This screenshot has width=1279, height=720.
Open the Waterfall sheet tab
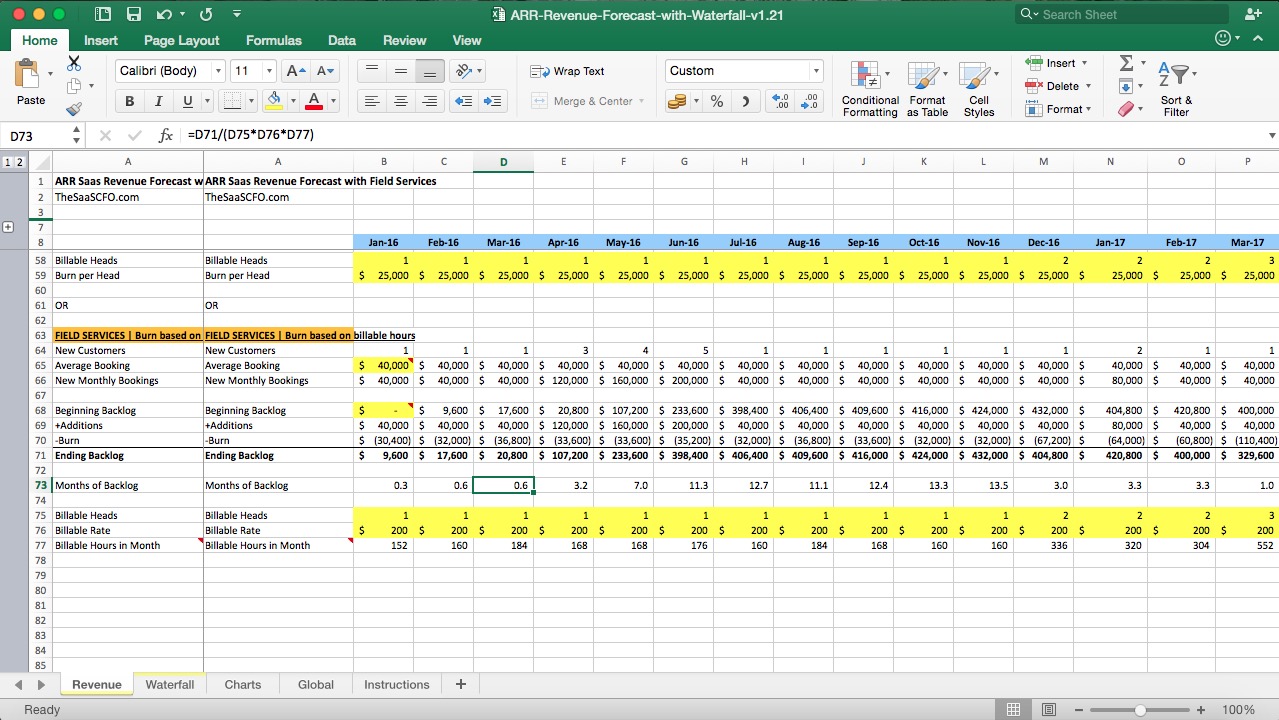169,684
